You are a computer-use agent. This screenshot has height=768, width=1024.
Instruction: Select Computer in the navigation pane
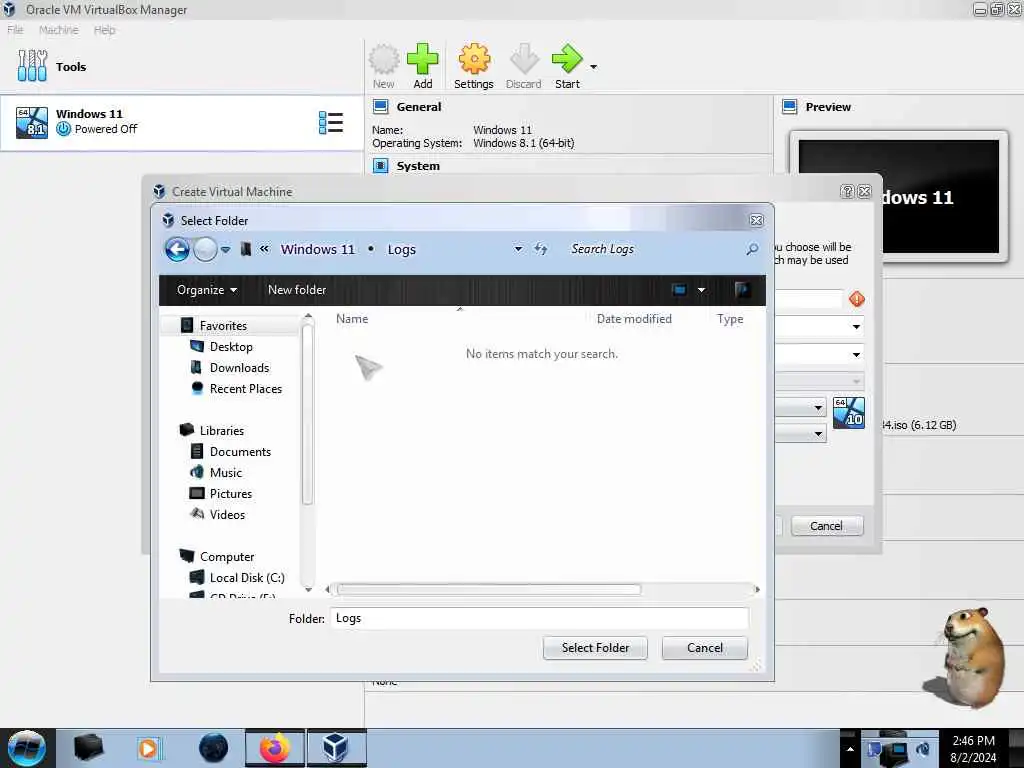[227, 556]
